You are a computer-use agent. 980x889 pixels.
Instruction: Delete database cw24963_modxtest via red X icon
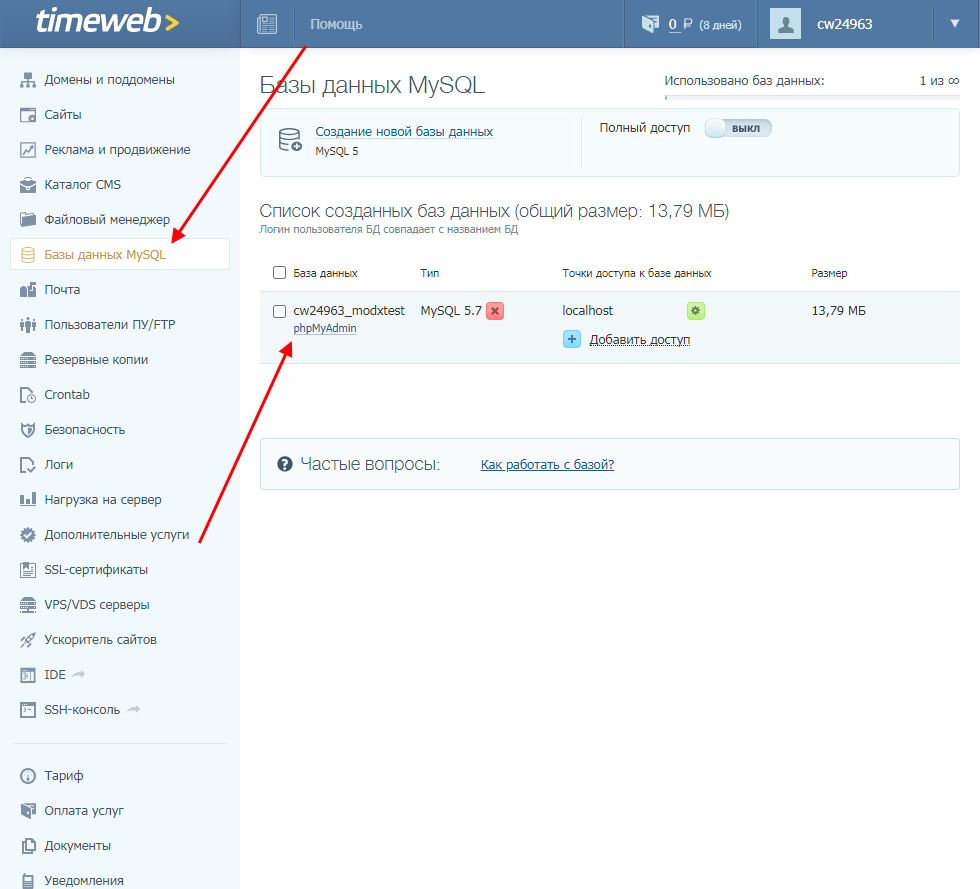(493, 311)
